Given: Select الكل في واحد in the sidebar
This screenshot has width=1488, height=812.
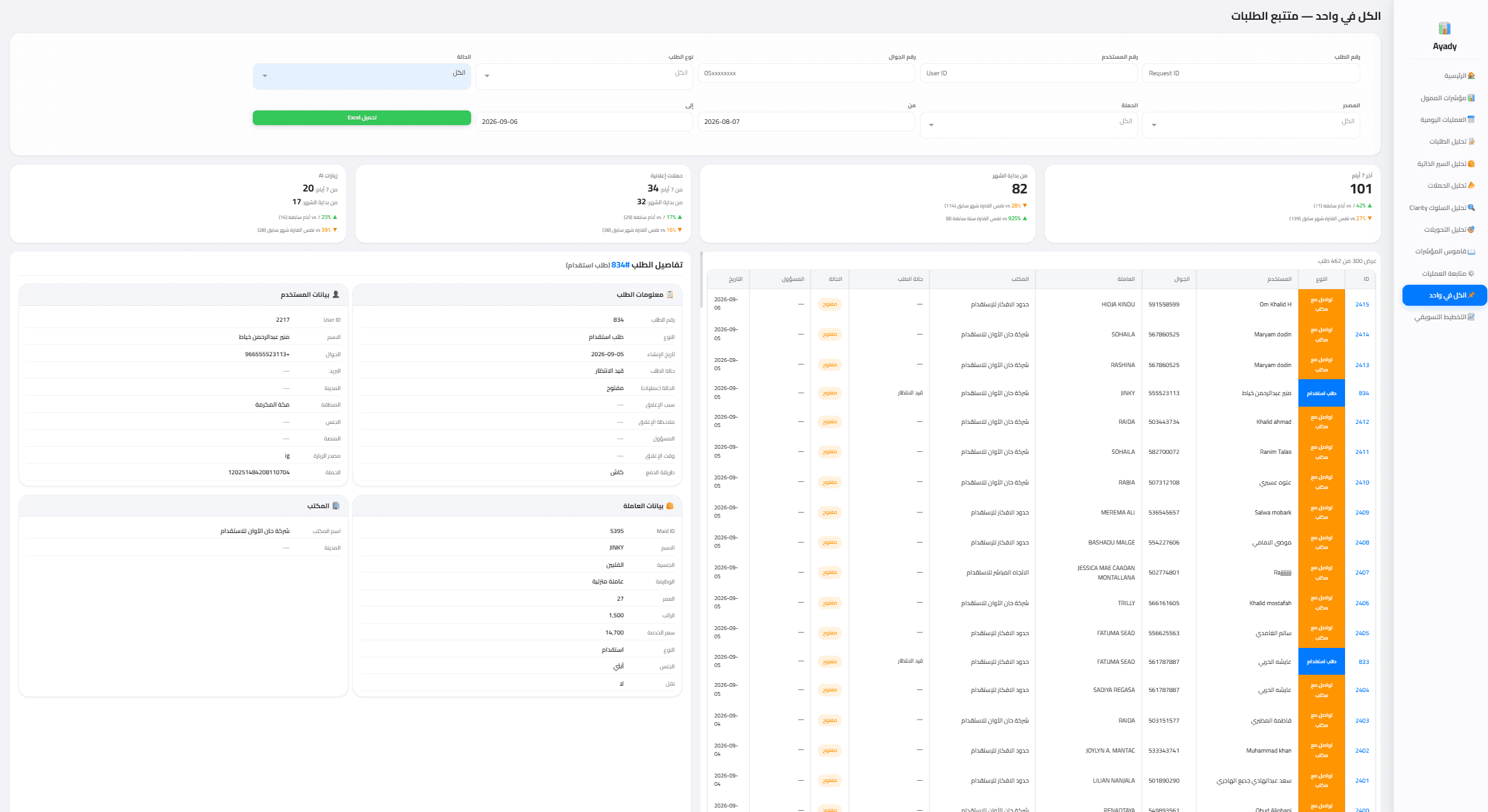Looking at the screenshot, I should (1445, 296).
